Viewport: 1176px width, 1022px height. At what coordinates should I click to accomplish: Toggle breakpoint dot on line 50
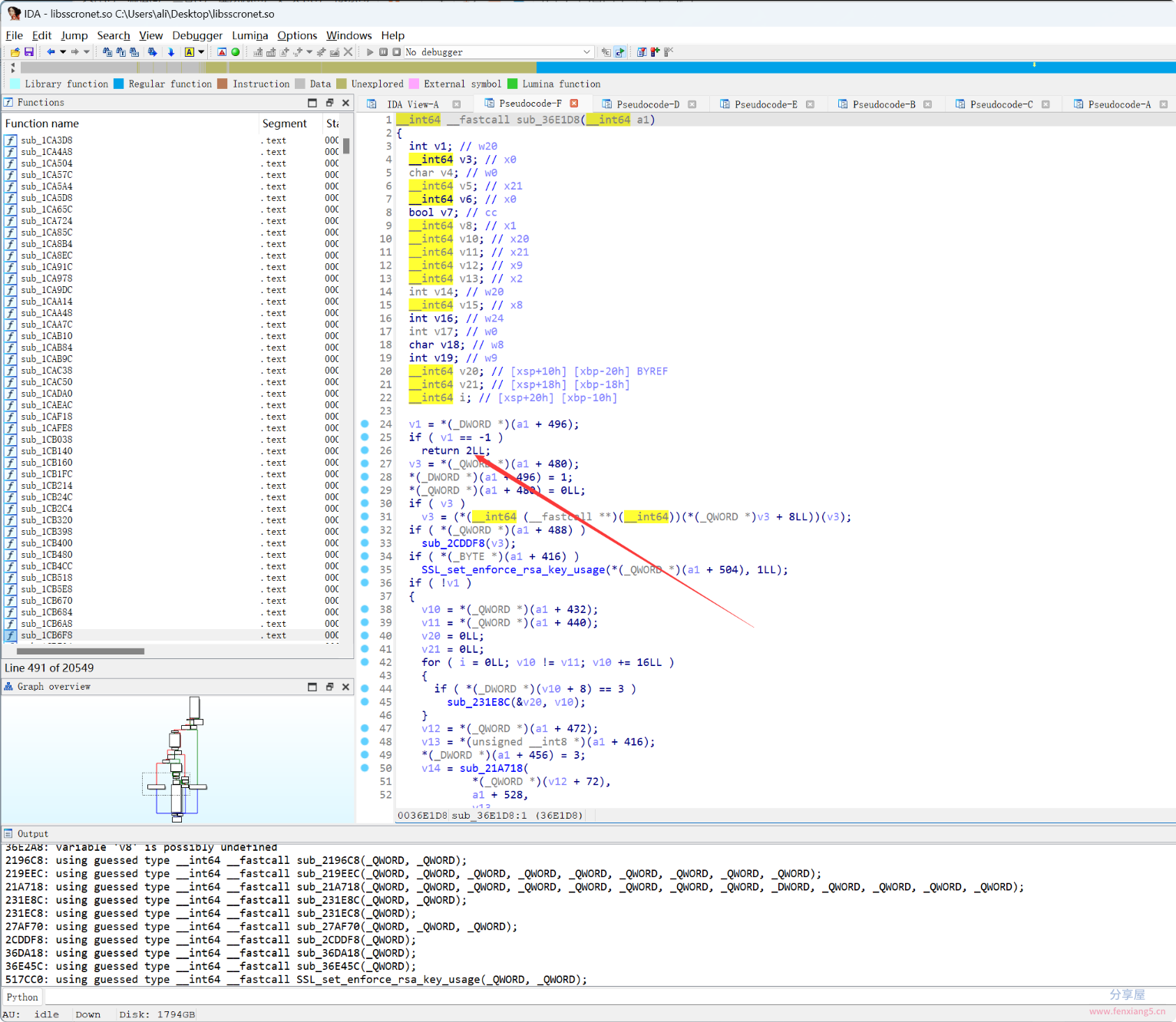point(365,768)
